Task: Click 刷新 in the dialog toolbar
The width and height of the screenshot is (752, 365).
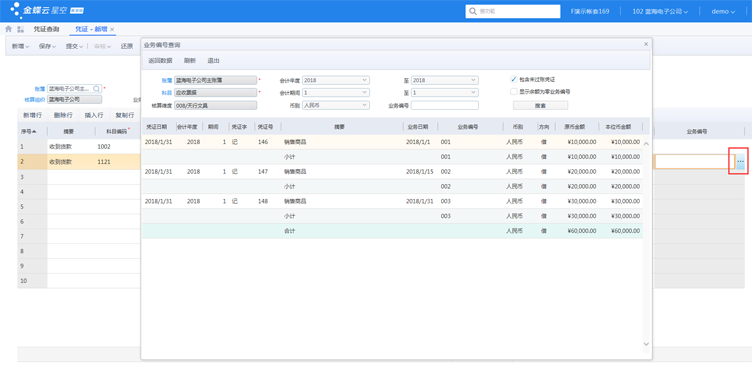Action: point(190,61)
